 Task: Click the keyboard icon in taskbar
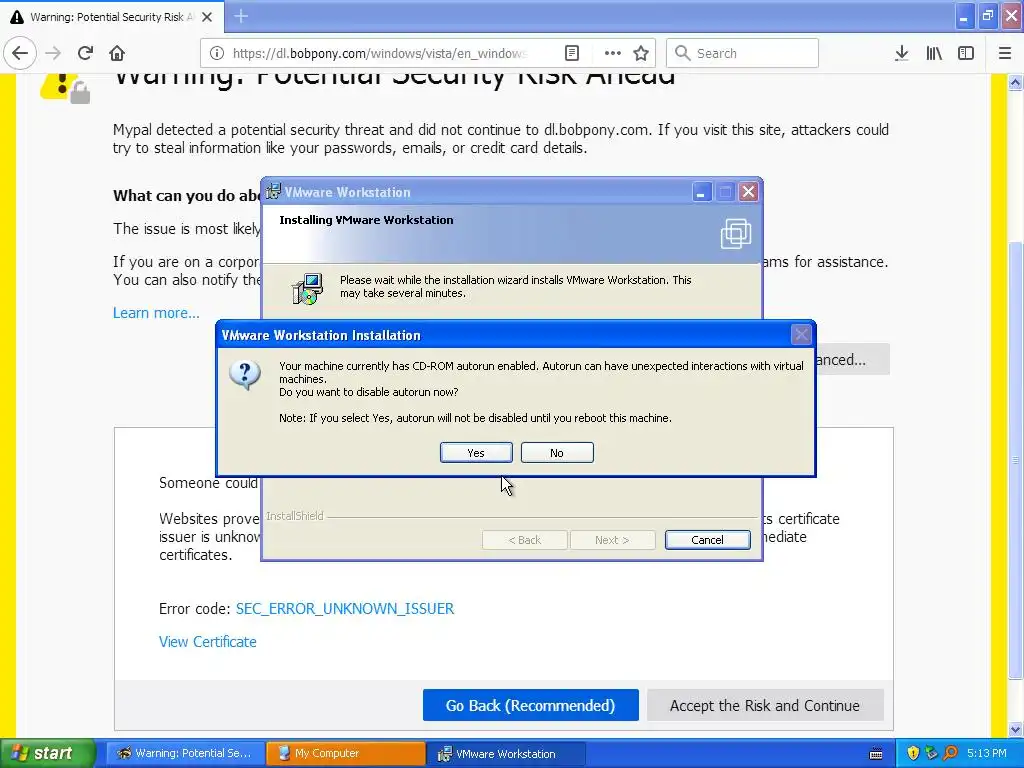[876, 754]
